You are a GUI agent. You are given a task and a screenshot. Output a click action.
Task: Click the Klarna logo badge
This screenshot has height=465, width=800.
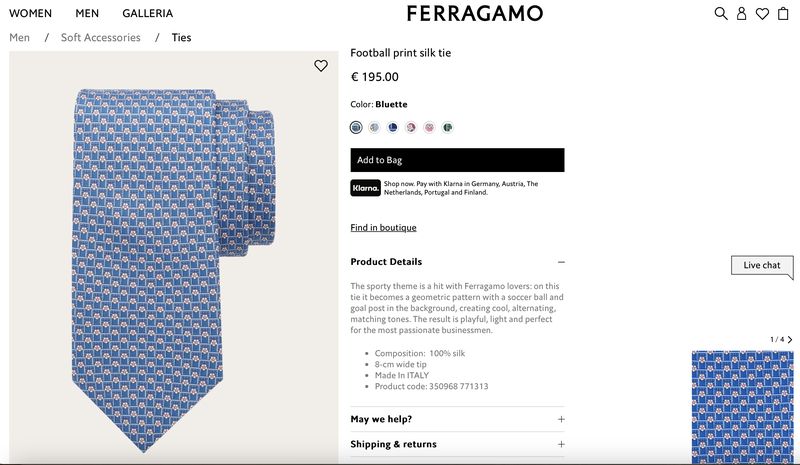(x=365, y=188)
